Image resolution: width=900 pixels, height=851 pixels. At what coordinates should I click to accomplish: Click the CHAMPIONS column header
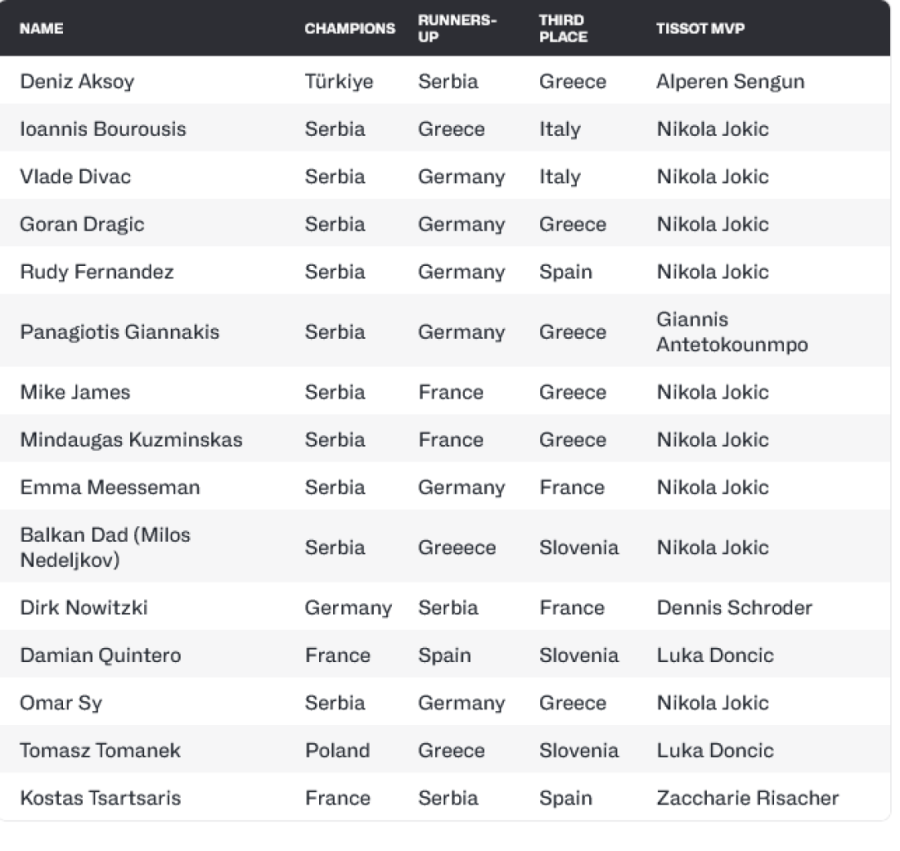[x=349, y=29]
